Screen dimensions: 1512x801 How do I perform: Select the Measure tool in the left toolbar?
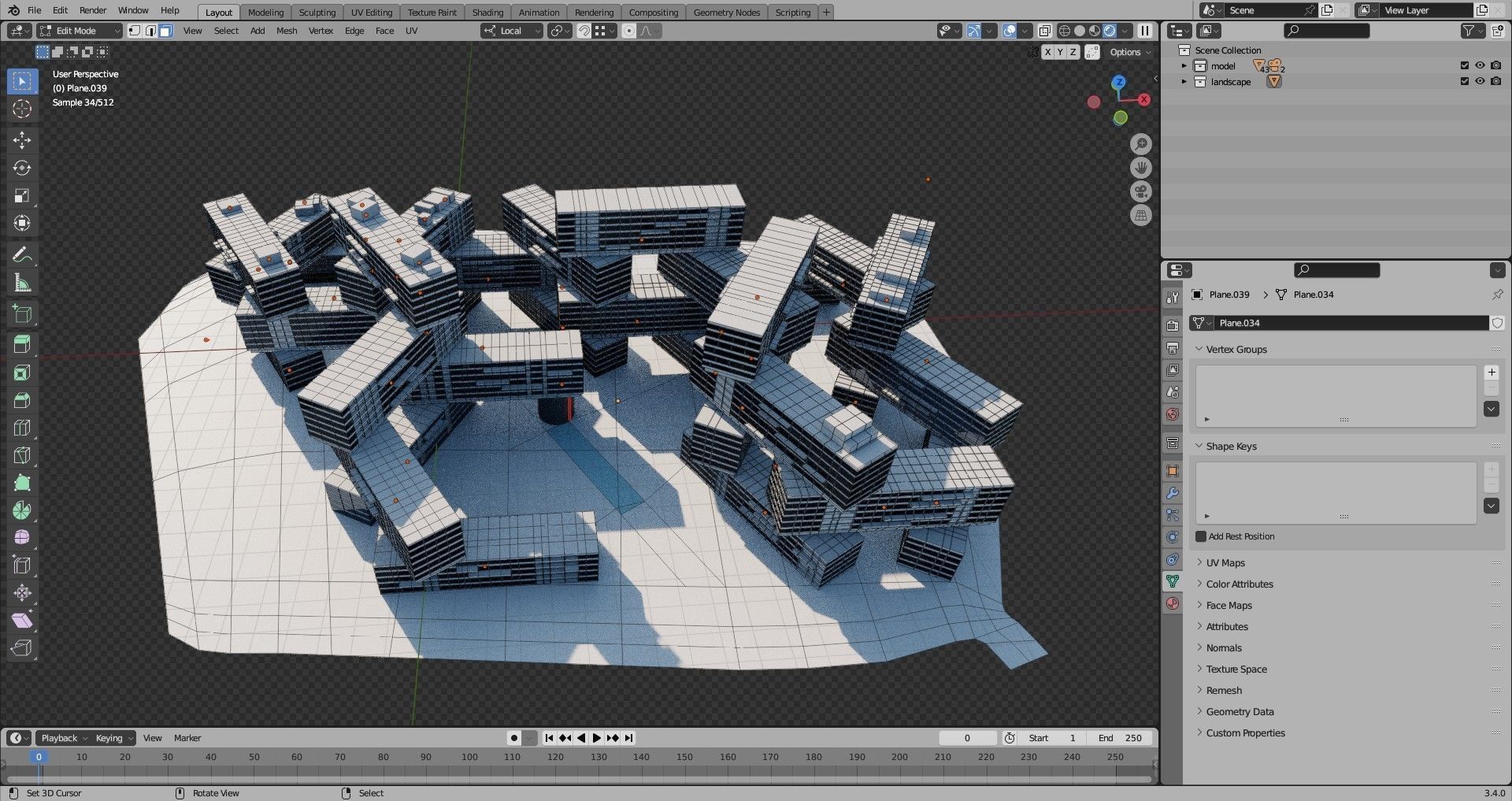click(21, 281)
